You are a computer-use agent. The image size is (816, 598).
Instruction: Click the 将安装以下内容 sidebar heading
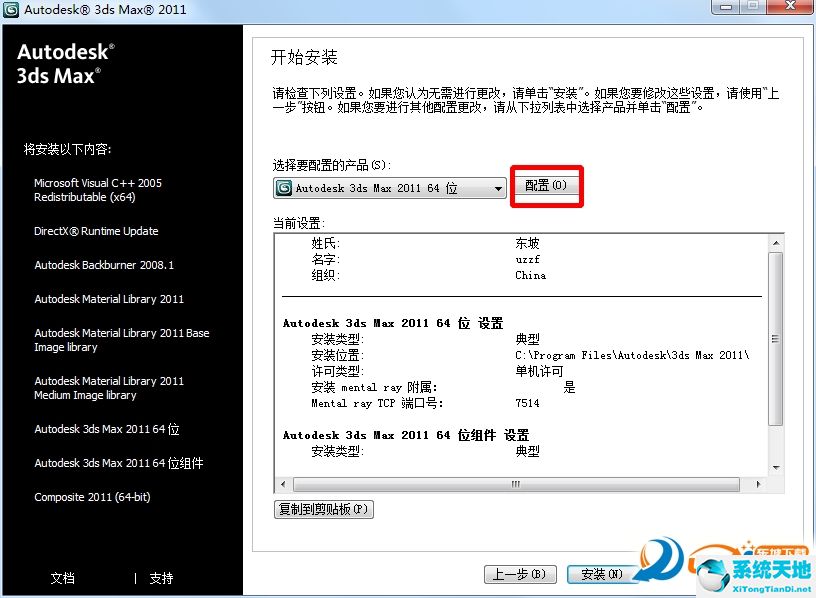pyautogui.click(x=67, y=149)
